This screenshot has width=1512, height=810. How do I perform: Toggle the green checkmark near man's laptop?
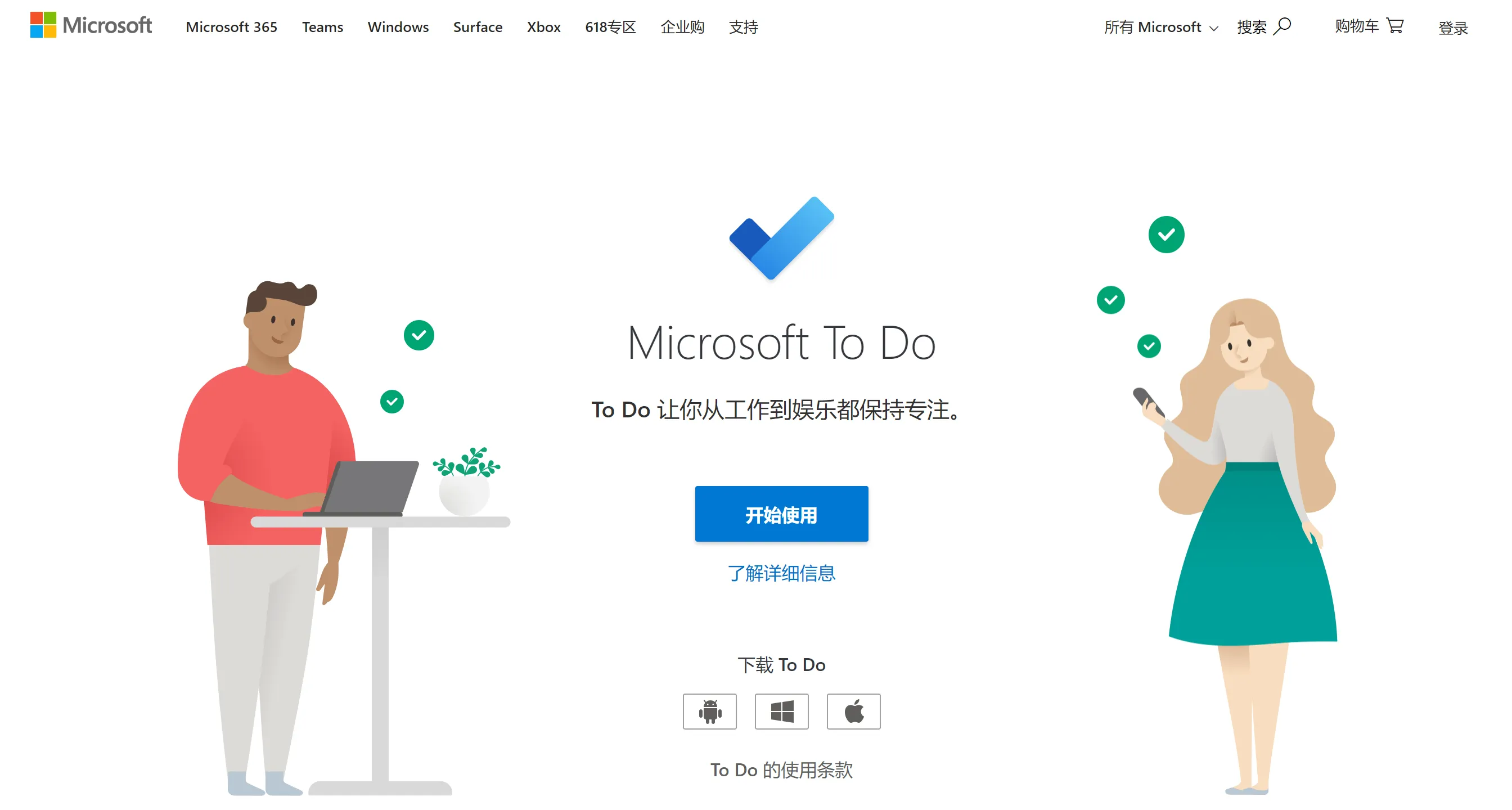click(392, 400)
